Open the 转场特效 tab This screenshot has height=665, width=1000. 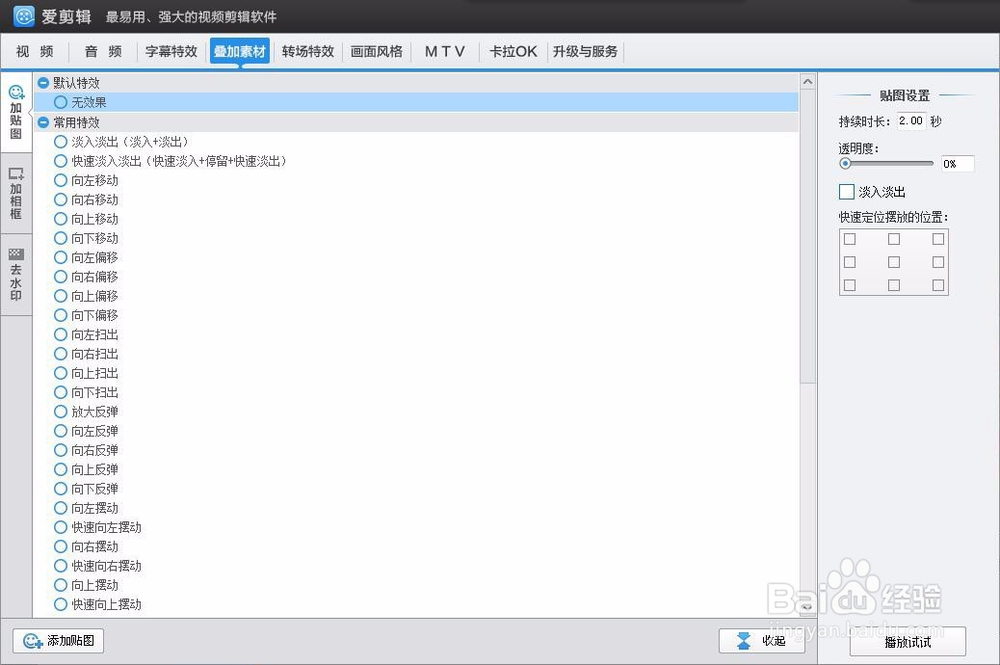(x=308, y=52)
